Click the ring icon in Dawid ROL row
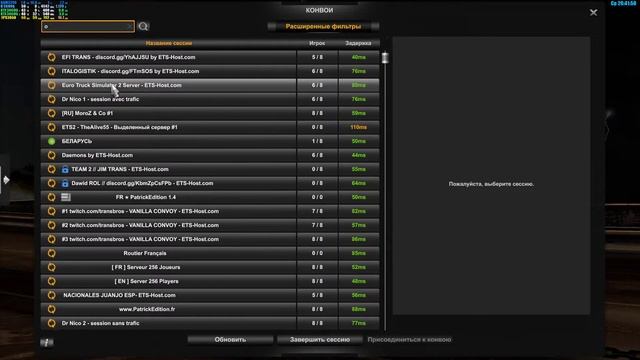The image size is (640, 360). pos(51,183)
